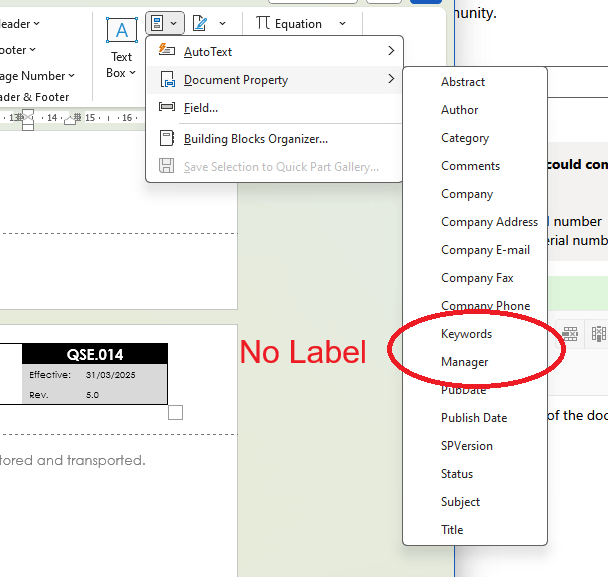Click the Text Box icon
The width and height of the screenshot is (608, 577).
coord(122,30)
